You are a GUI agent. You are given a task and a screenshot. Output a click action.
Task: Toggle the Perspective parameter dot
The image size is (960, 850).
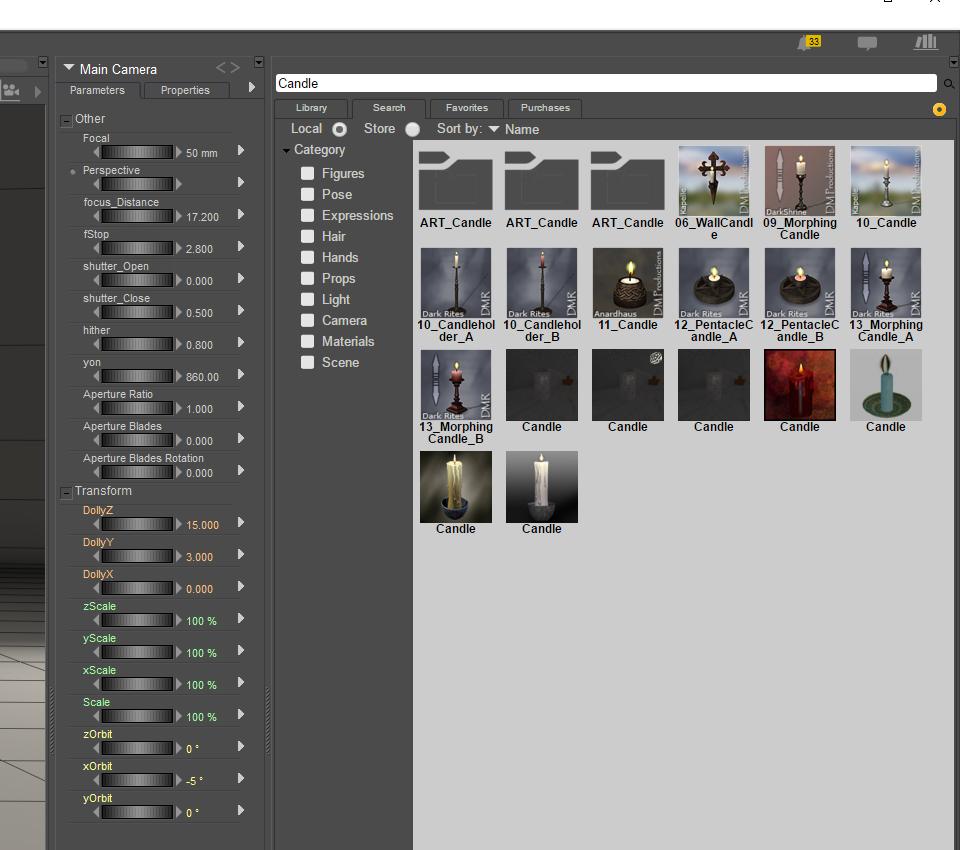[73, 172]
